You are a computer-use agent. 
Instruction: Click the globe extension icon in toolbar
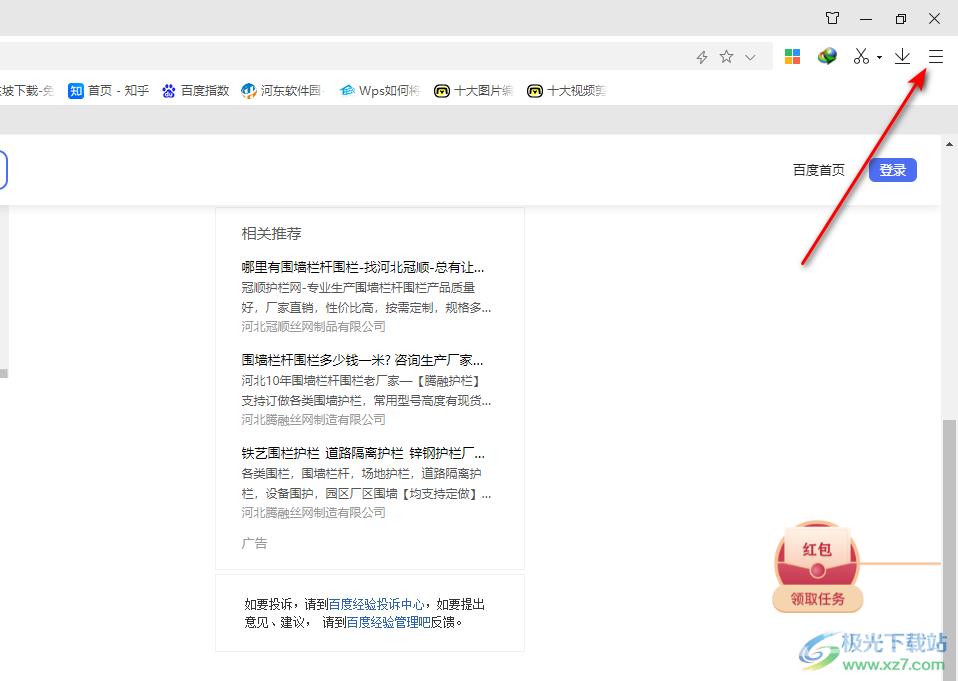coord(827,56)
